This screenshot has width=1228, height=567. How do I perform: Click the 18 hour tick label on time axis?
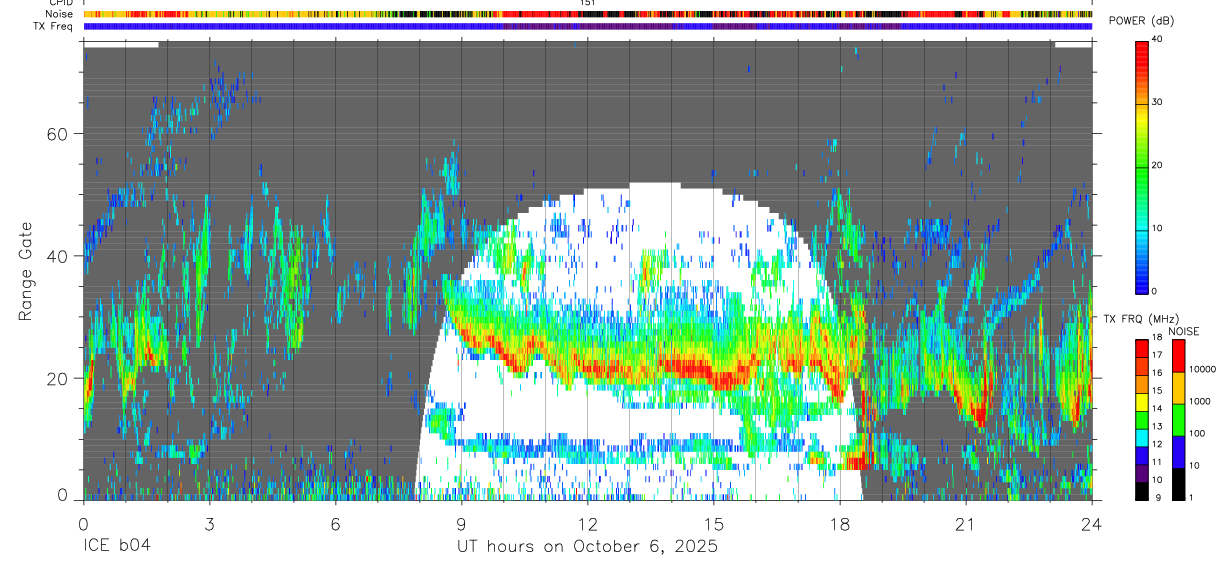coord(840,524)
